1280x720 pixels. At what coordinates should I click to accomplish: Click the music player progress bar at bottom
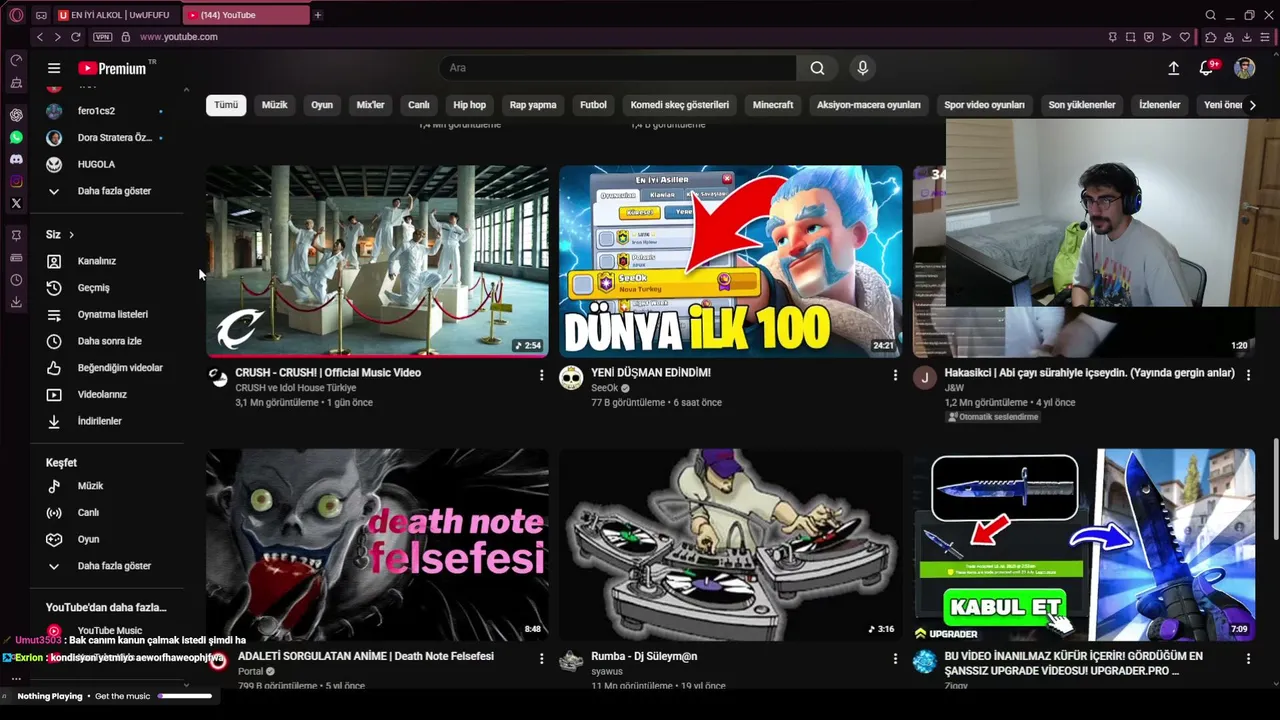[185, 696]
